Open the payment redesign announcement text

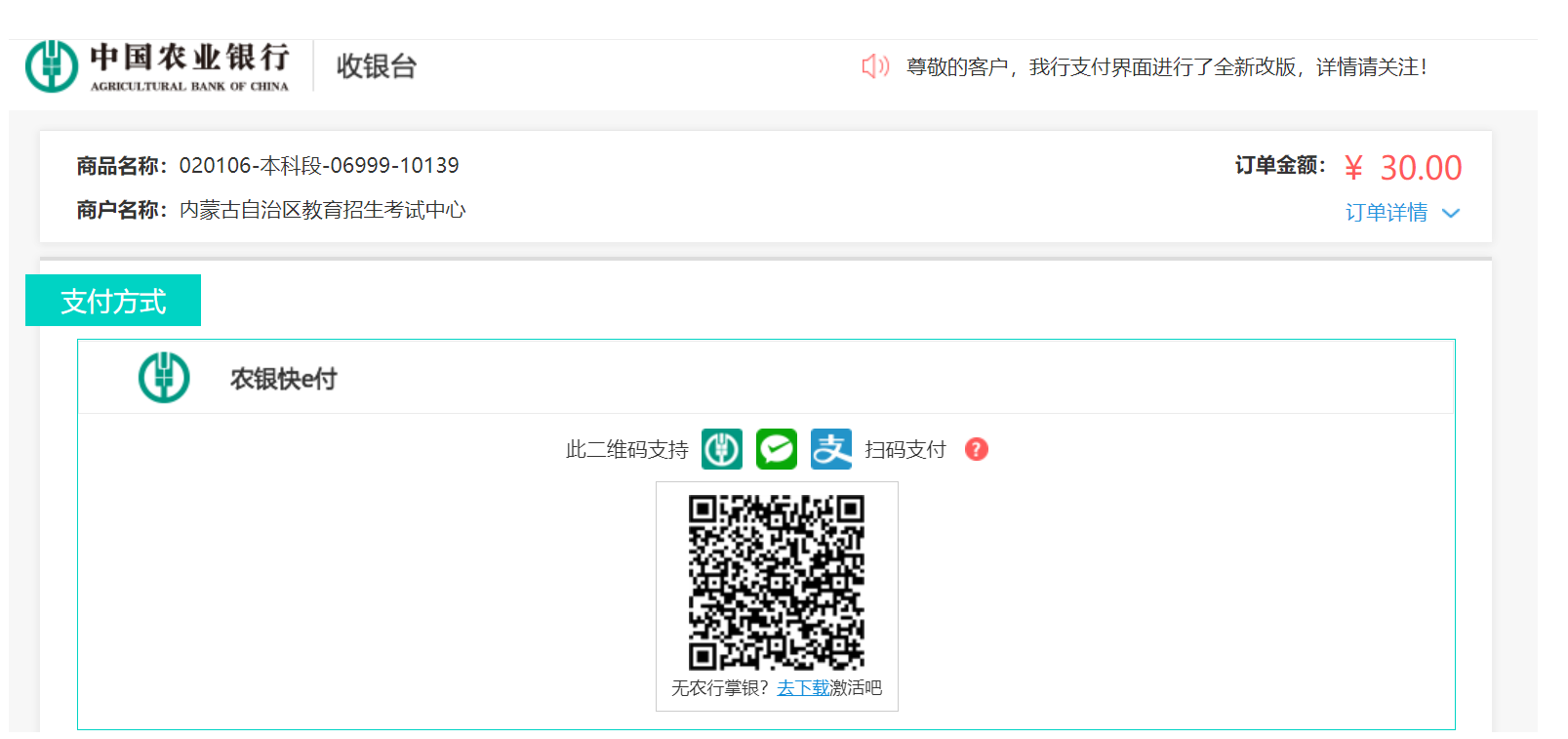point(1166,67)
